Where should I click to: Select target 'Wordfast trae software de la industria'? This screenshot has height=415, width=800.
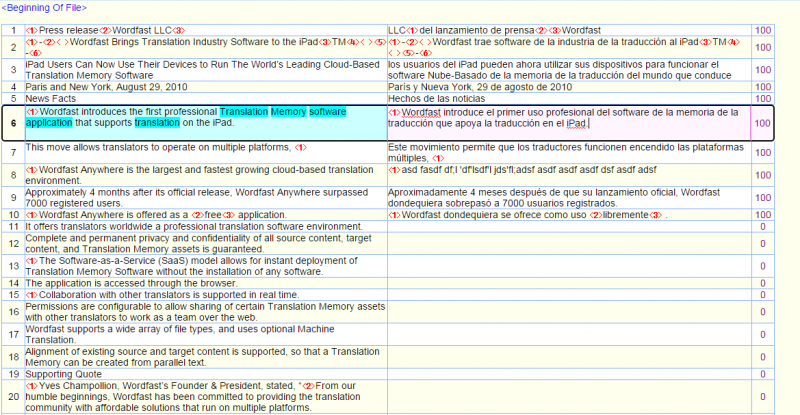click(x=569, y=47)
